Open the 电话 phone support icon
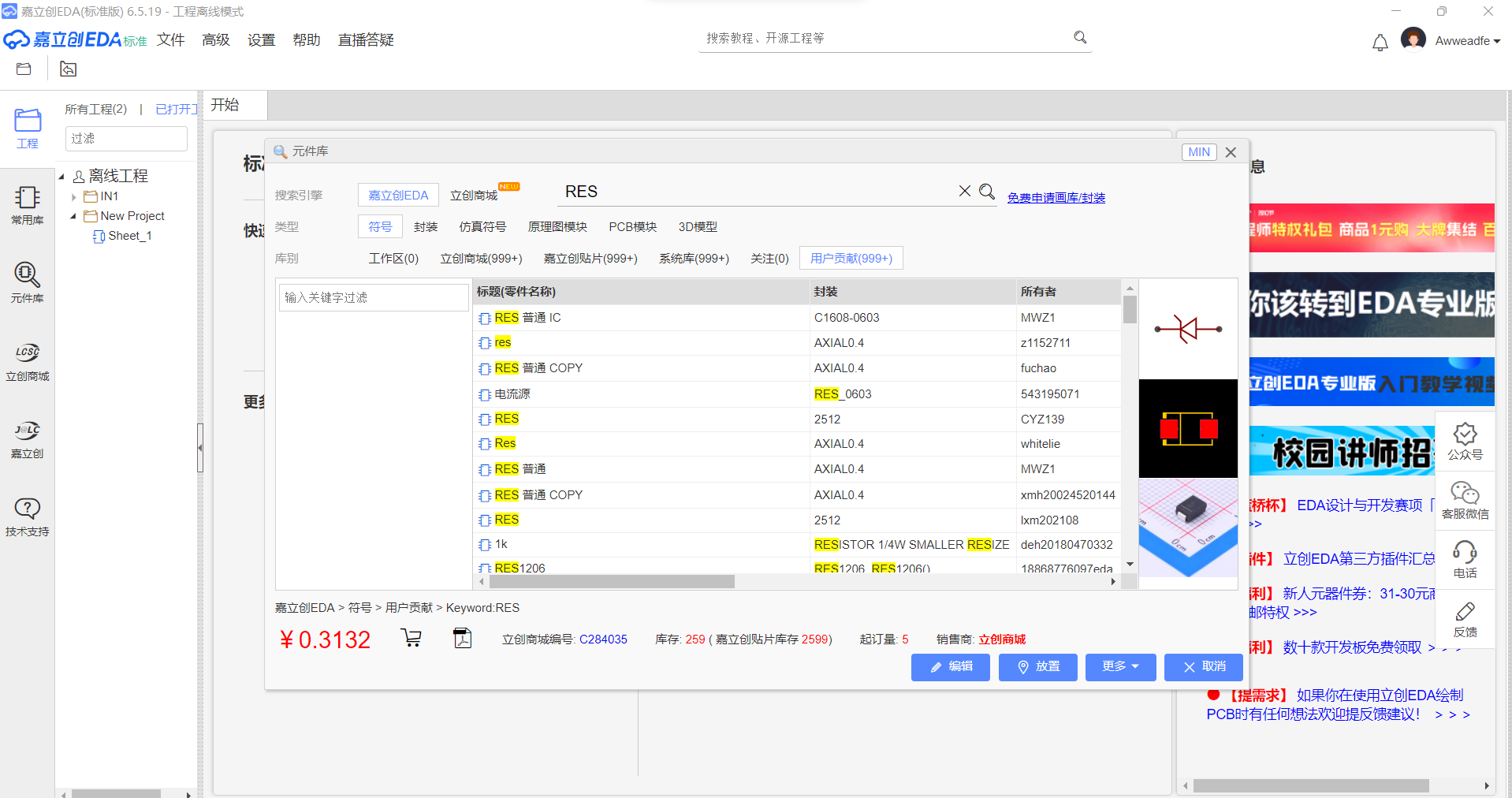 point(1465,560)
